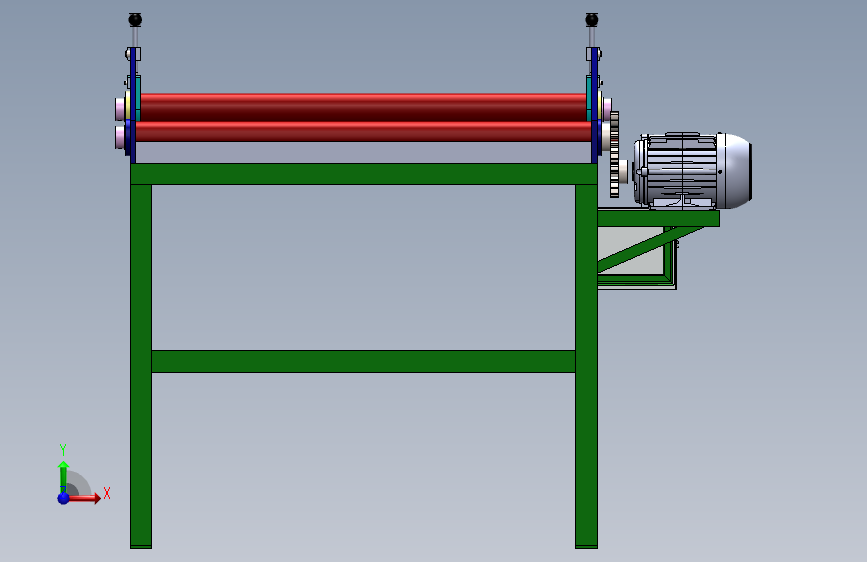Select the left black adjustment knob
The height and width of the screenshot is (562, 867).
tap(135, 20)
